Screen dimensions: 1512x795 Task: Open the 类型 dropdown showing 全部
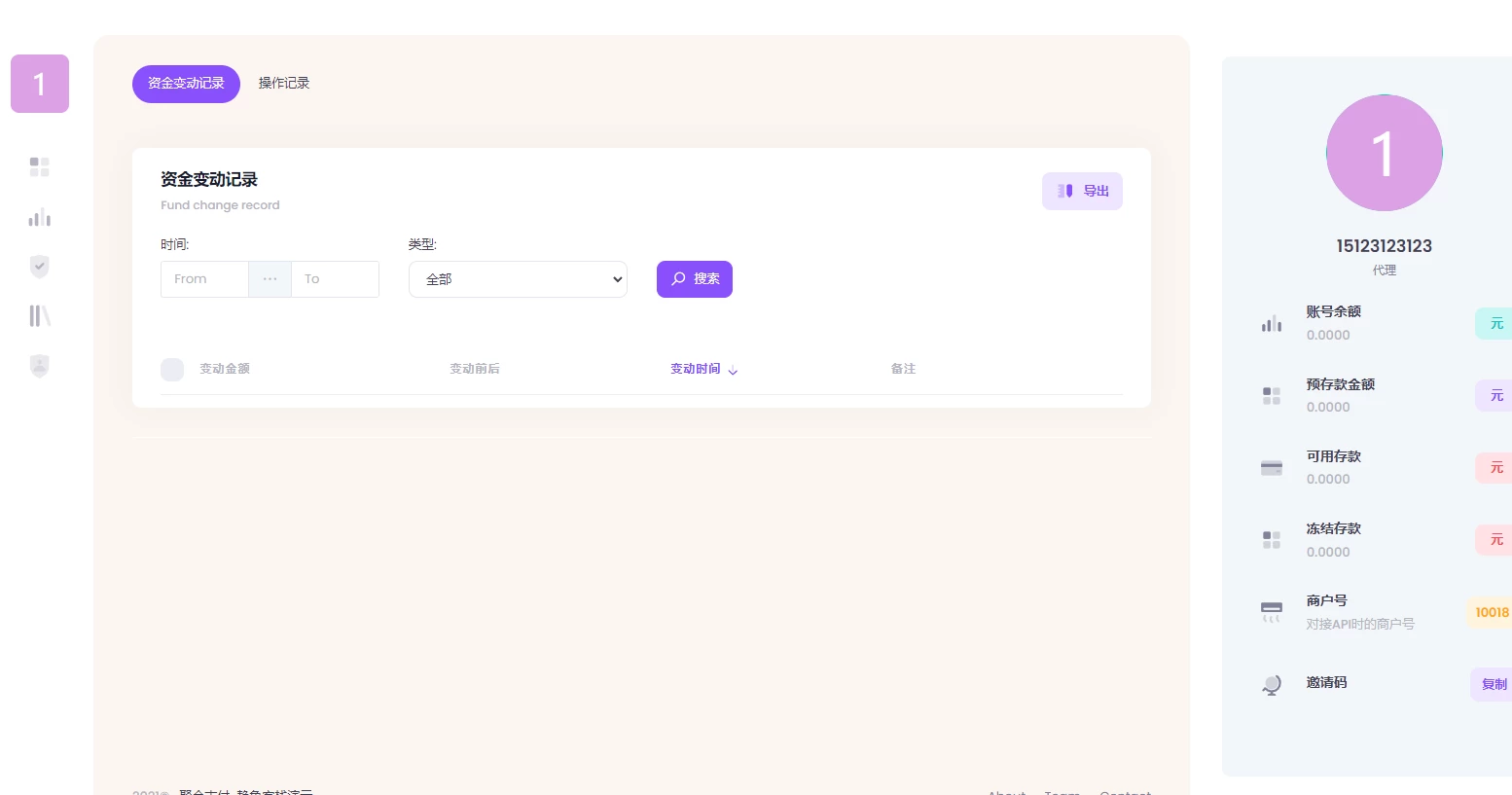click(518, 279)
